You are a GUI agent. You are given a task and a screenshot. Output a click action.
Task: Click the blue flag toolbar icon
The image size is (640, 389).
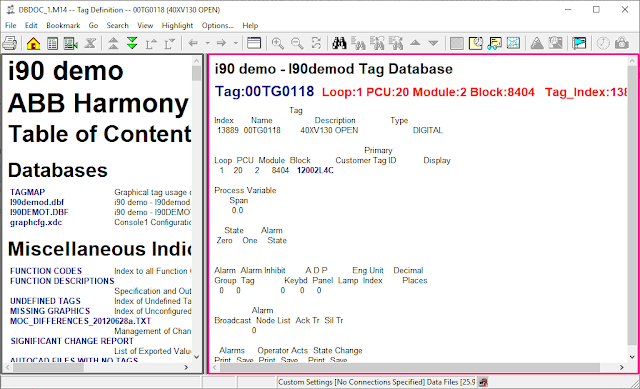(579, 43)
